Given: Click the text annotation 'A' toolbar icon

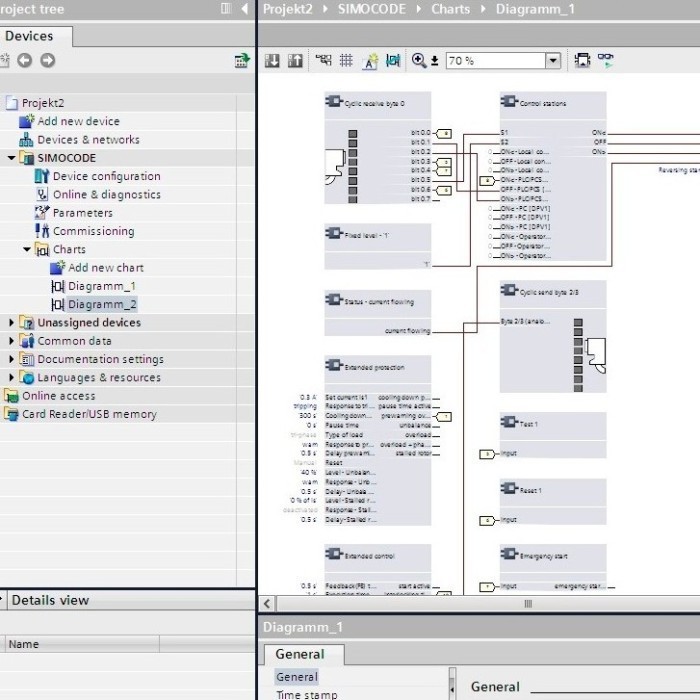Looking at the screenshot, I should [370, 61].
